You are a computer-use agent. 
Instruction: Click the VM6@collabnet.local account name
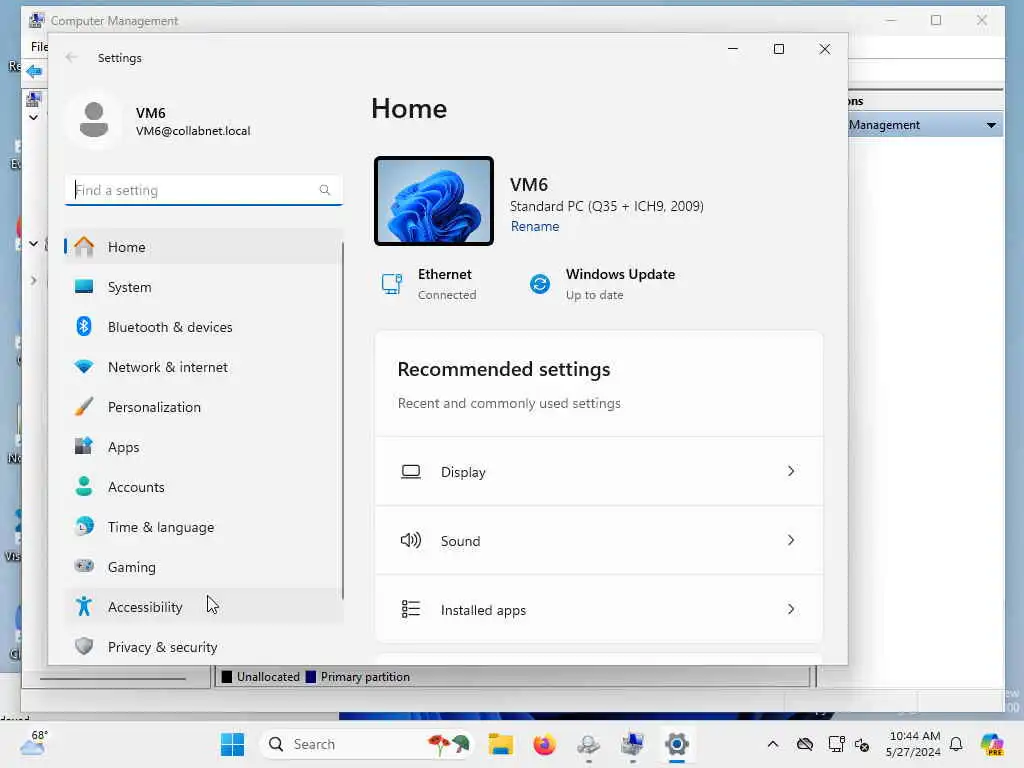193,131
